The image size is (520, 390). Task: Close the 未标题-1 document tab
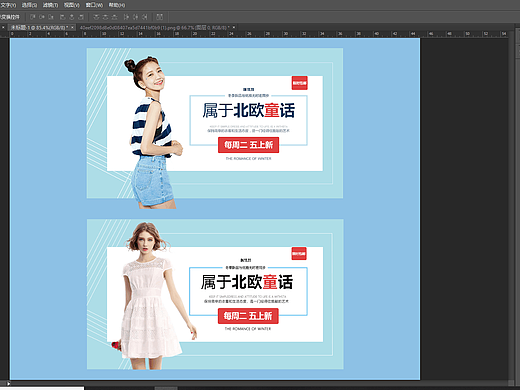click(x=72, y=27)
